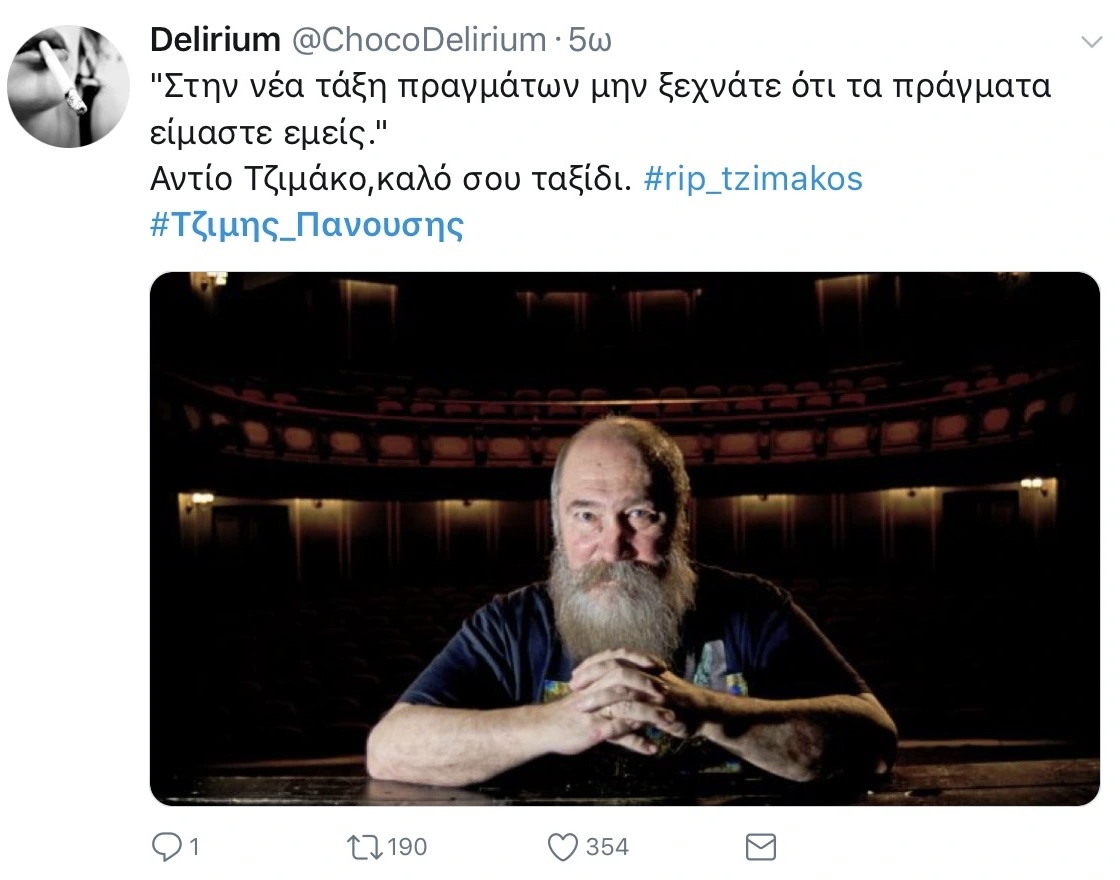Screen dimensions: 1120x880
Task: Open the tweet options chevron menu
Action: point(1091,42)
